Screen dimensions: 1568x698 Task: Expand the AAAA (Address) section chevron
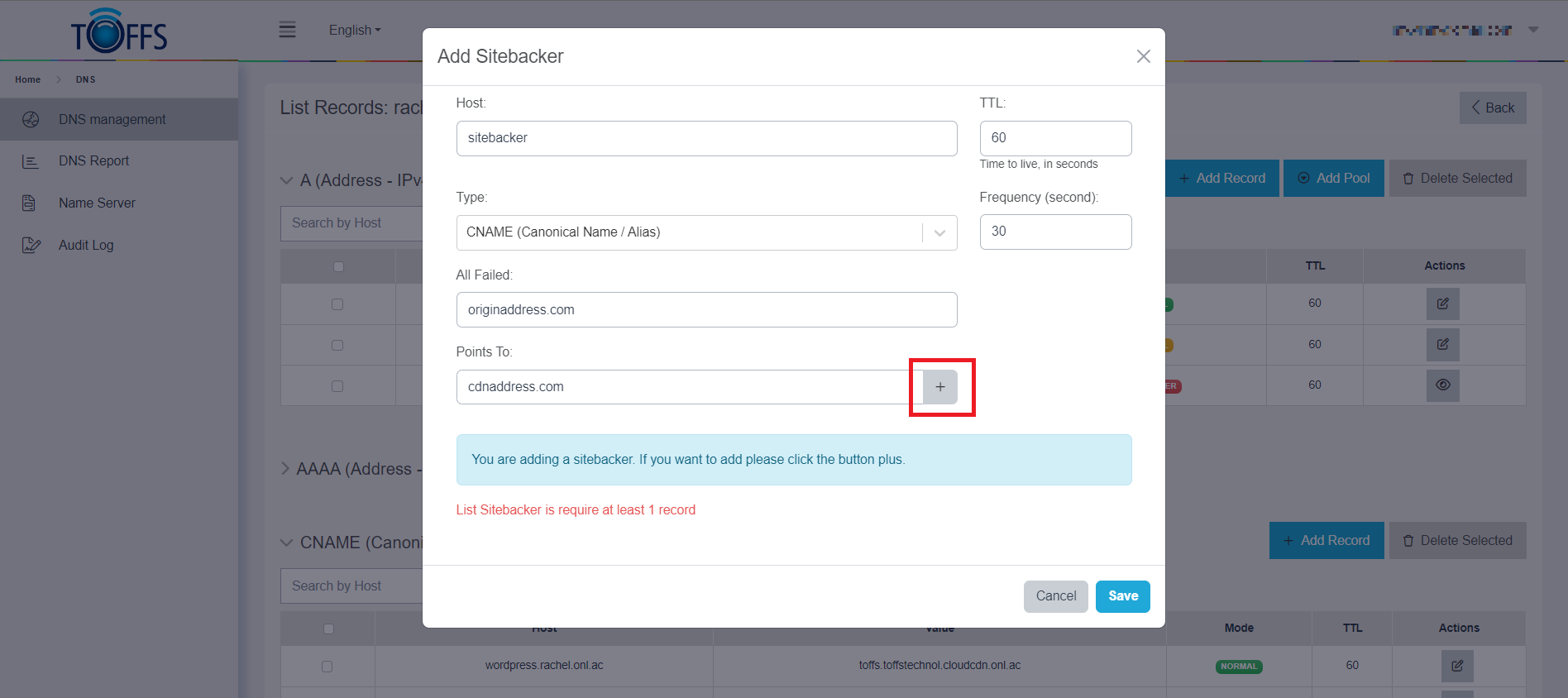pos(285,469)
